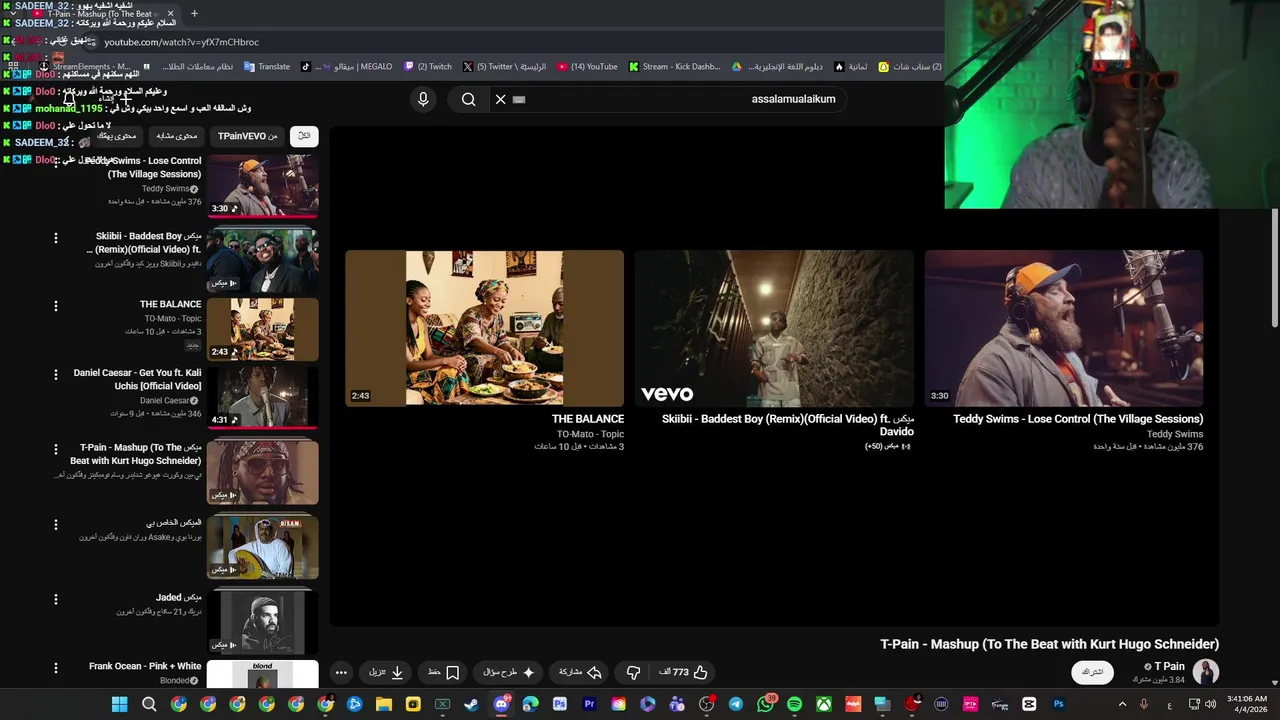Open options for Frank Ocean Pink + White
The image size is (1280, 720).
[56, 668]
